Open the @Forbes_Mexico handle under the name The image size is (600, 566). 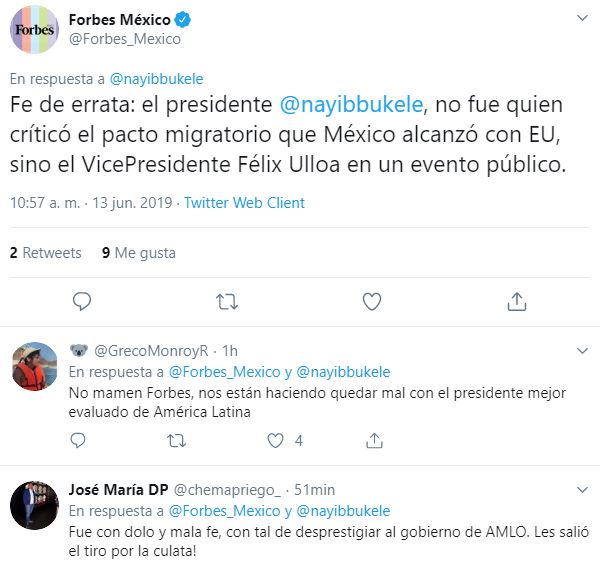[124, 39]
